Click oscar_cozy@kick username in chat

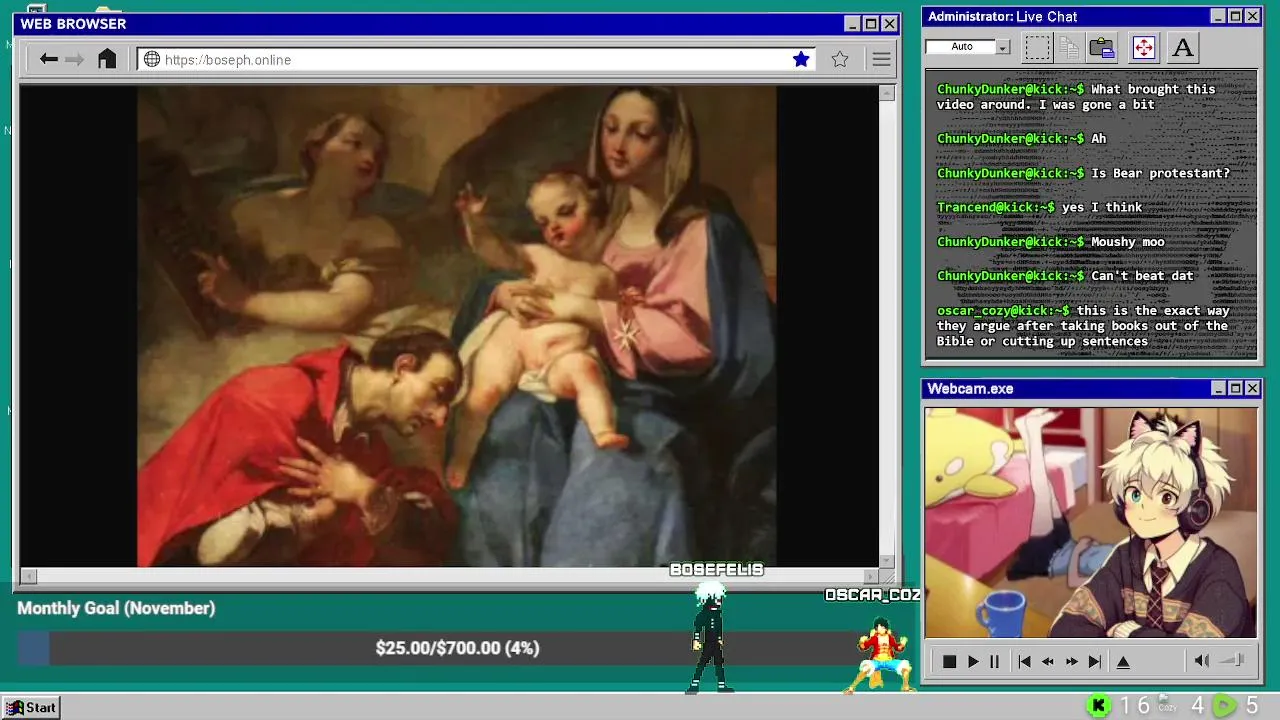1003,310
